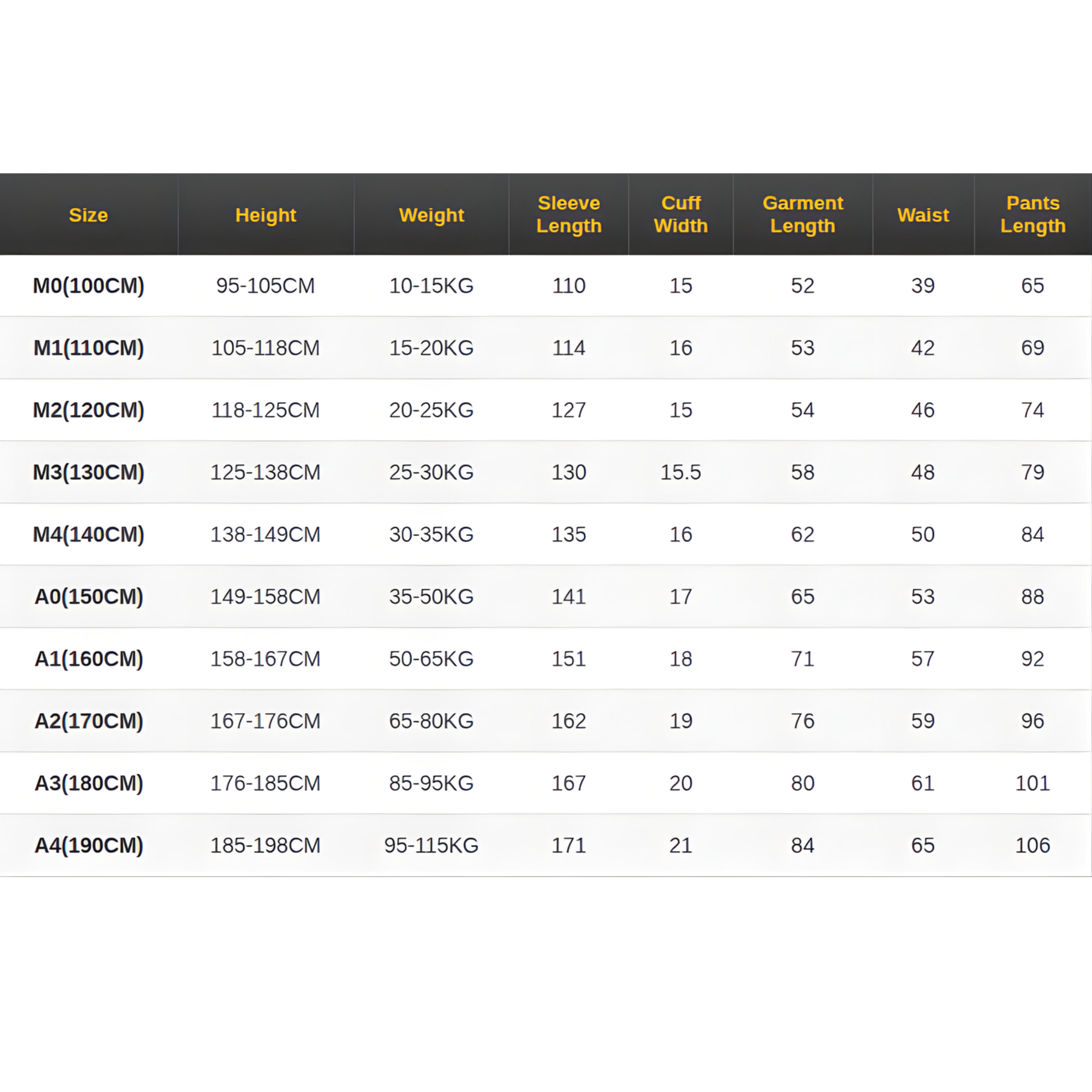The width and height of the screenshot is (1092, 1092).
Task: Select the Waist column header
Action: (x=923, y=215)
